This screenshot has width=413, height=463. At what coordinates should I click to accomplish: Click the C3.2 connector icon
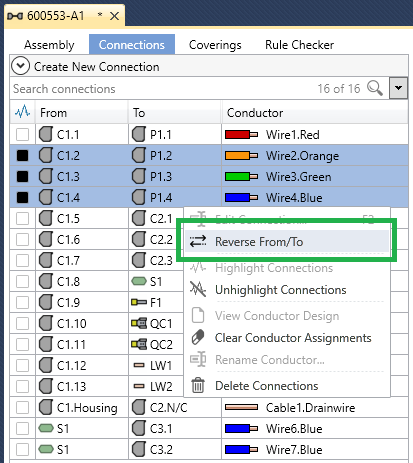pyautogui.click(x=139, y=449)
